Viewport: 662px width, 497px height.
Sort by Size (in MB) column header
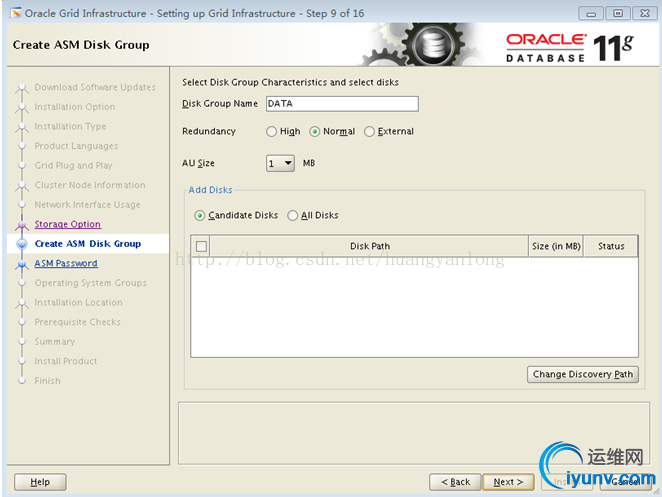pos(556,246)
